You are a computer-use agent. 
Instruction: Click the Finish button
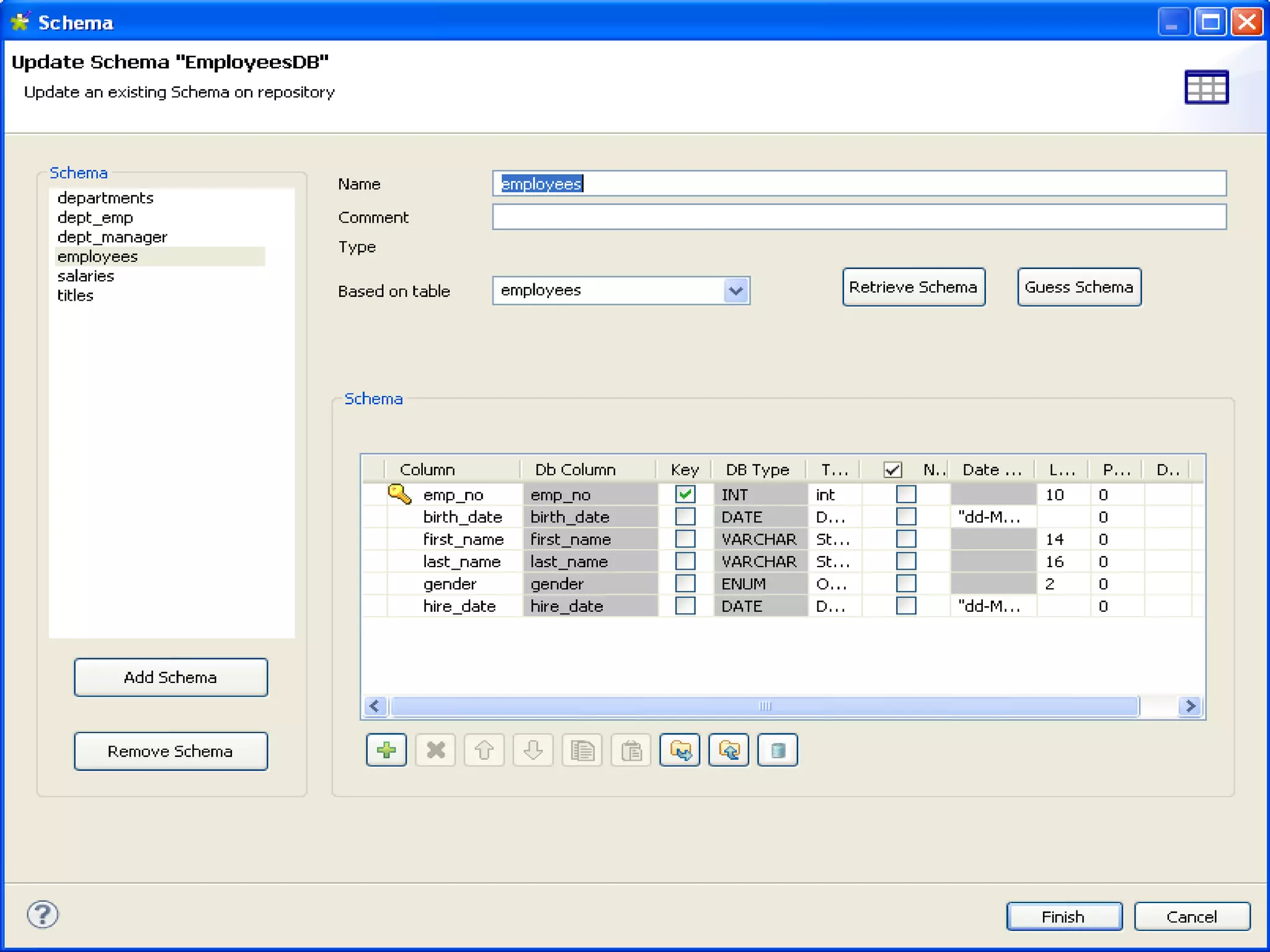[1064, 917]
